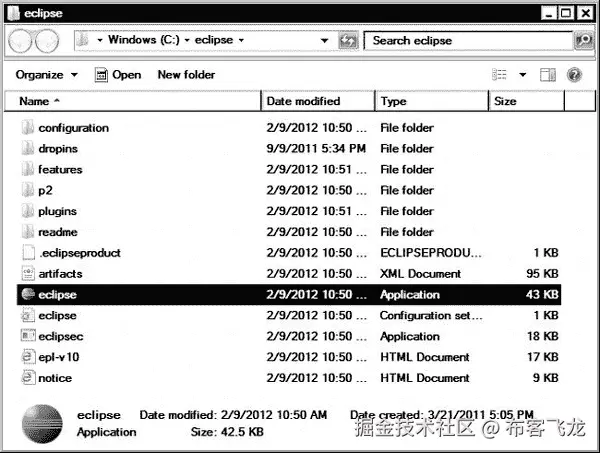Image resolution: width=600 pixels, height=453 pixels.
Task: Select the plugins folder name
Action: click(x=57, y=211)
